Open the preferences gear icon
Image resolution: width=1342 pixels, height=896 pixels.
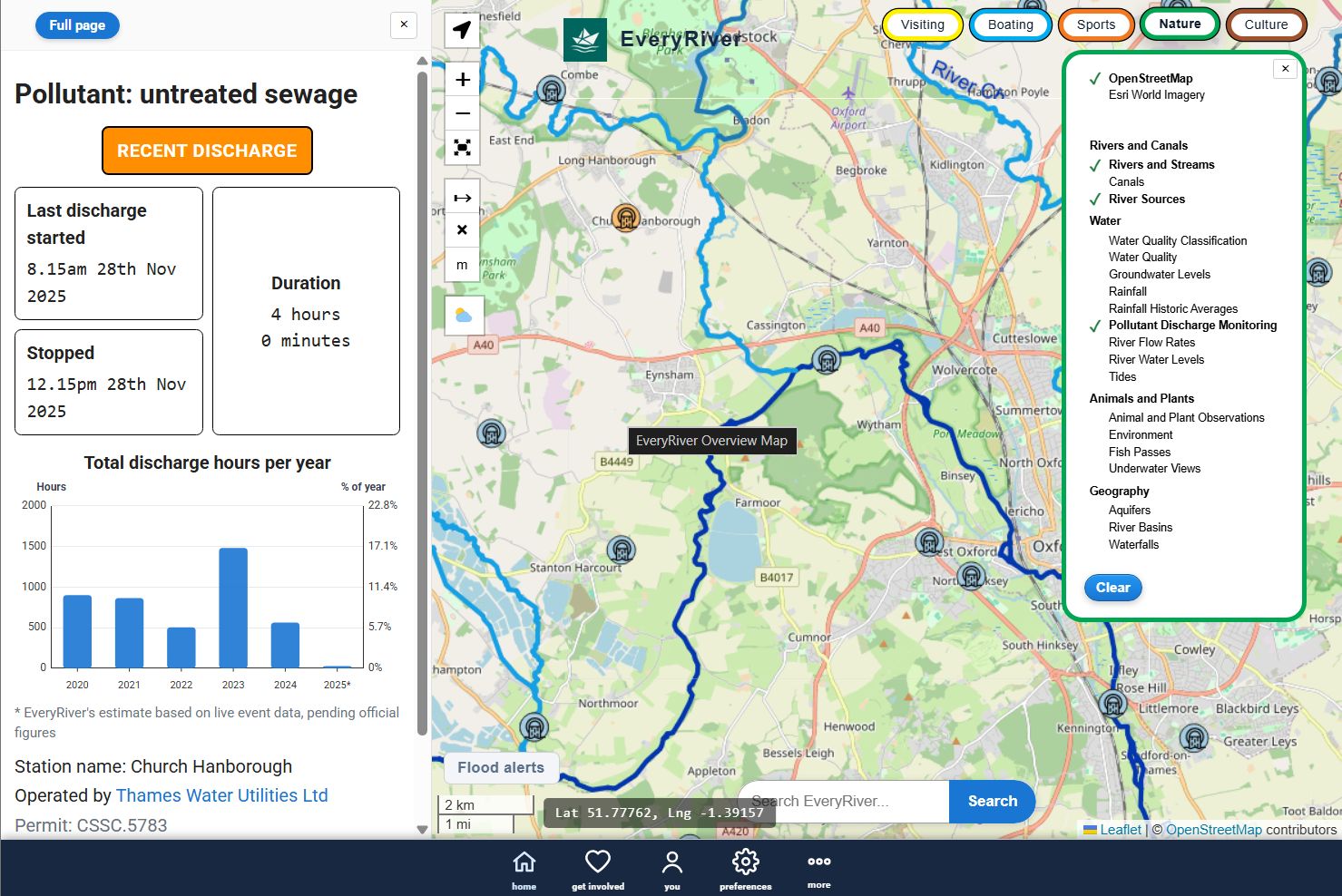click(x=745, y=869)
